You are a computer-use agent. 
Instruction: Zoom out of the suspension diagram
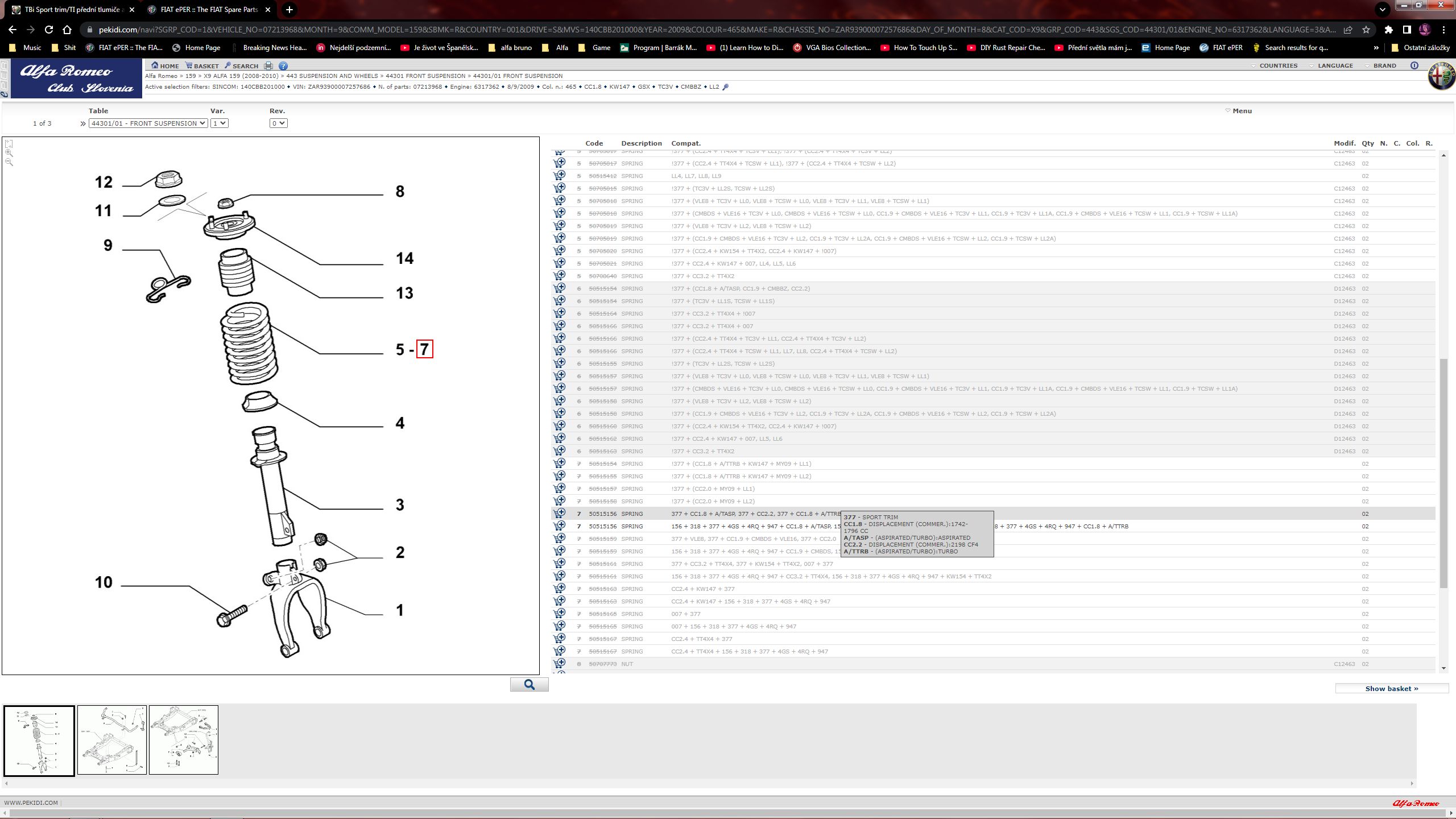click(x=9, y=162)
